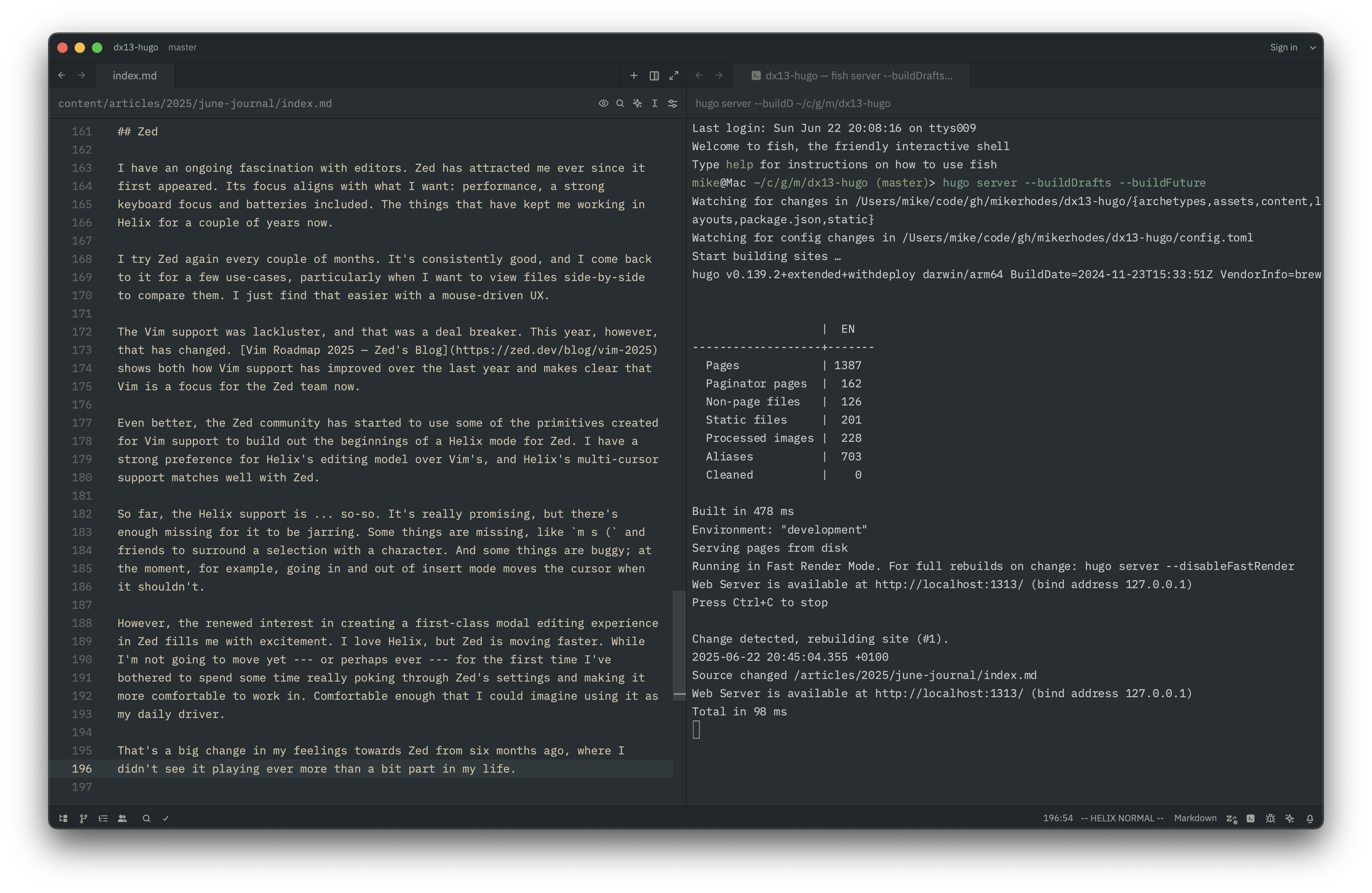
Task: Click 'Source changed /articles/2025/june-journal/index.md' line
Action: point(864,675)
